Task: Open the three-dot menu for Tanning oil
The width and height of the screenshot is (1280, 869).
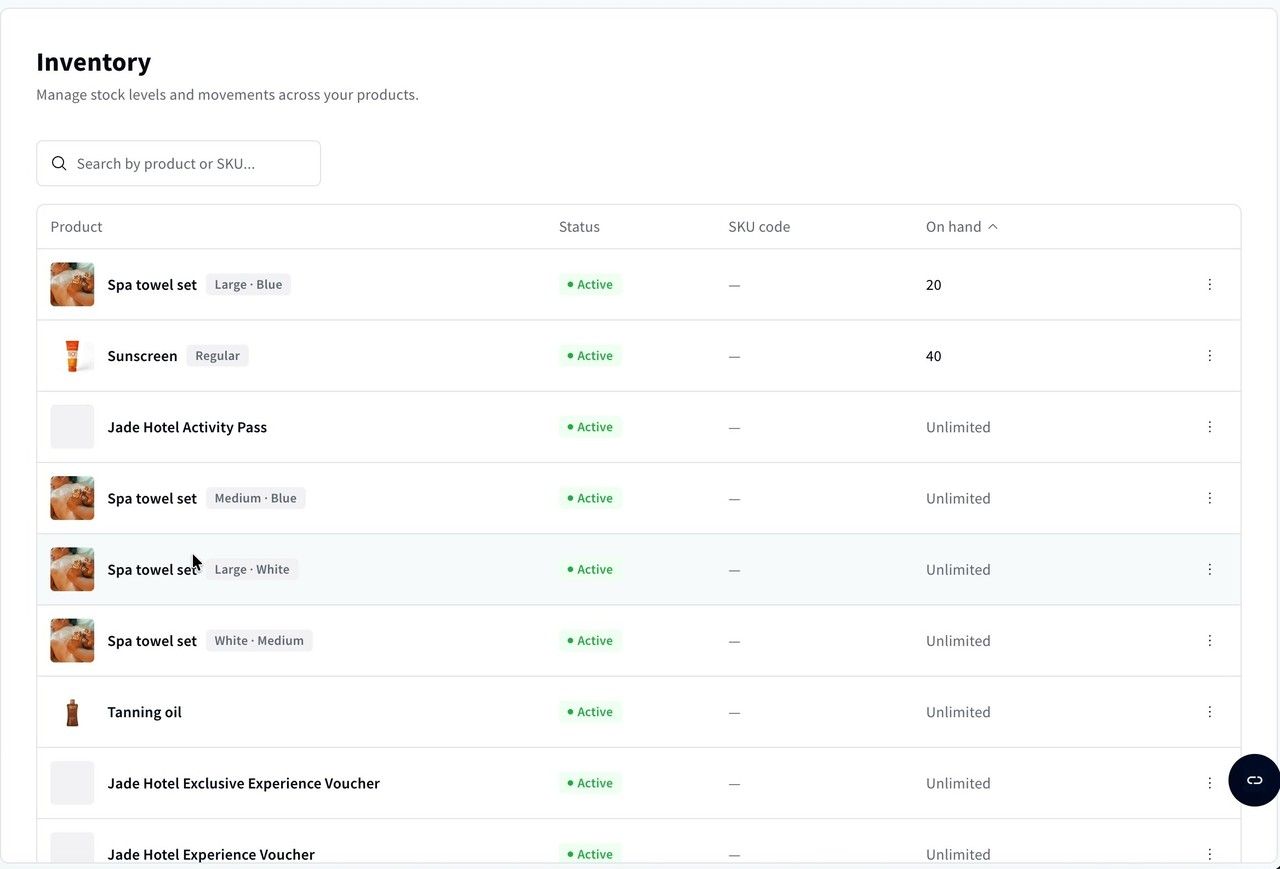Action: point(1209,712)
